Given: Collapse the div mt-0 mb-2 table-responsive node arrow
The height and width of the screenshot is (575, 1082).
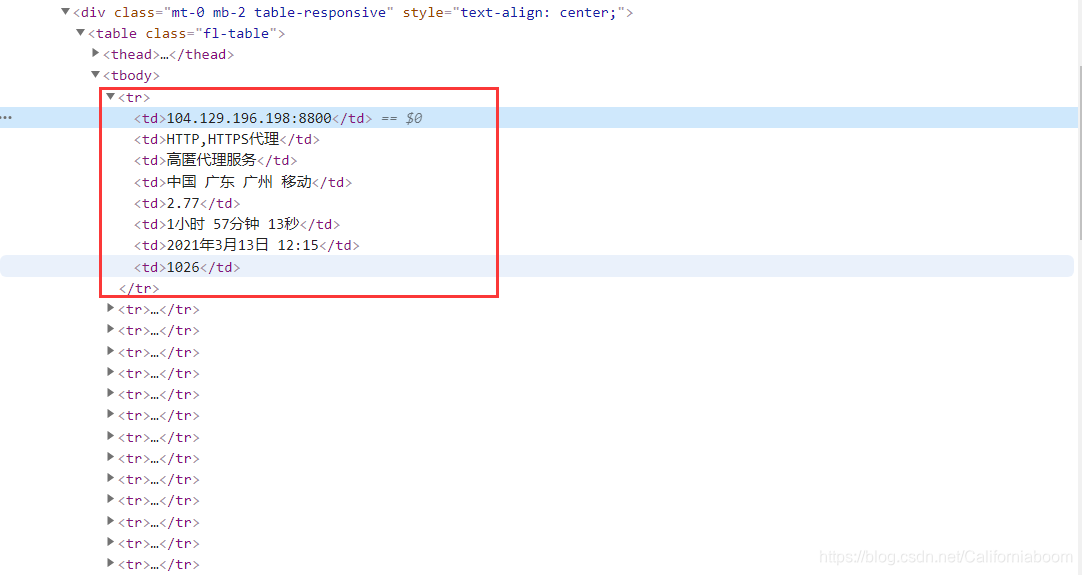Looking at the screenshot, I should point(66,11).
